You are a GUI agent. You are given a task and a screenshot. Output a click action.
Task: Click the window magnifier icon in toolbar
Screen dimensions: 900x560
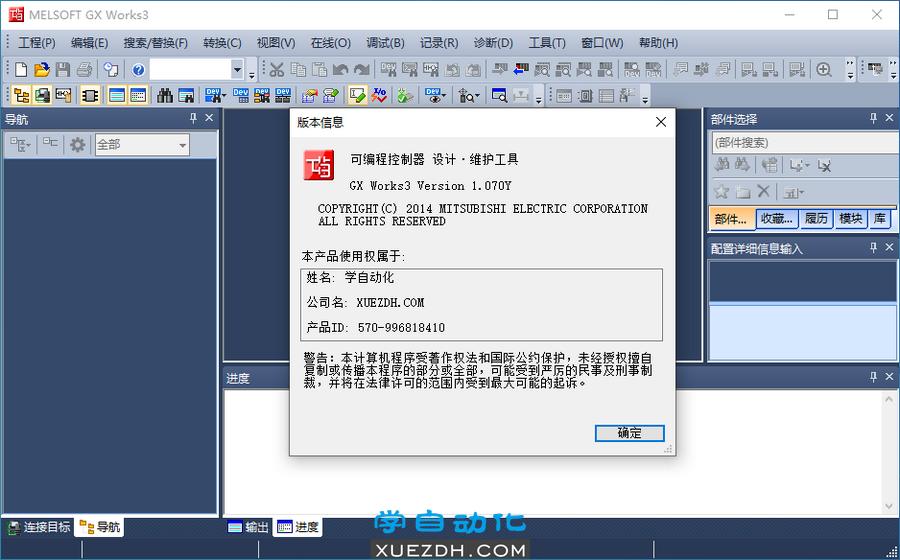(499, 95)
